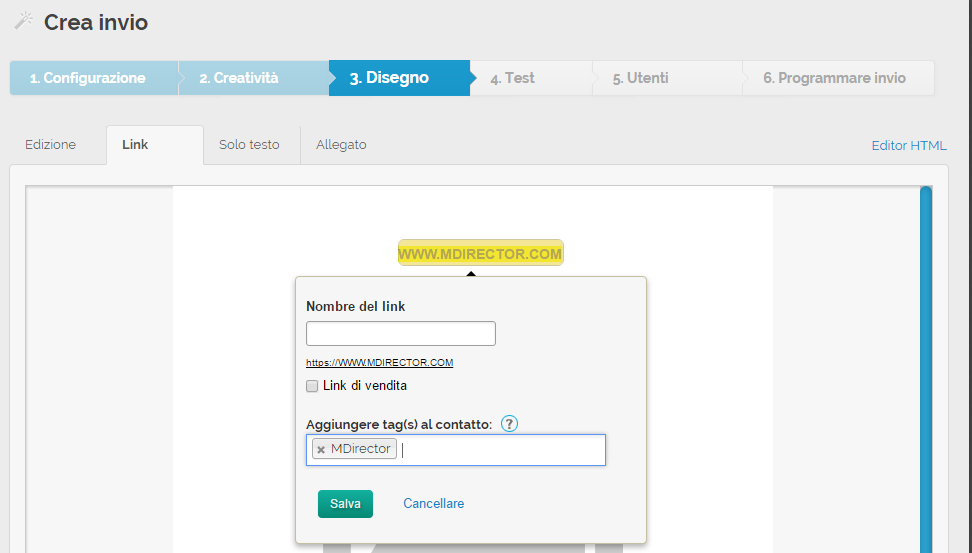Image resolution: width=972 pixels, height=553 pixels.
Task: Open step 5. Utenti
Action: click(641, 78)
